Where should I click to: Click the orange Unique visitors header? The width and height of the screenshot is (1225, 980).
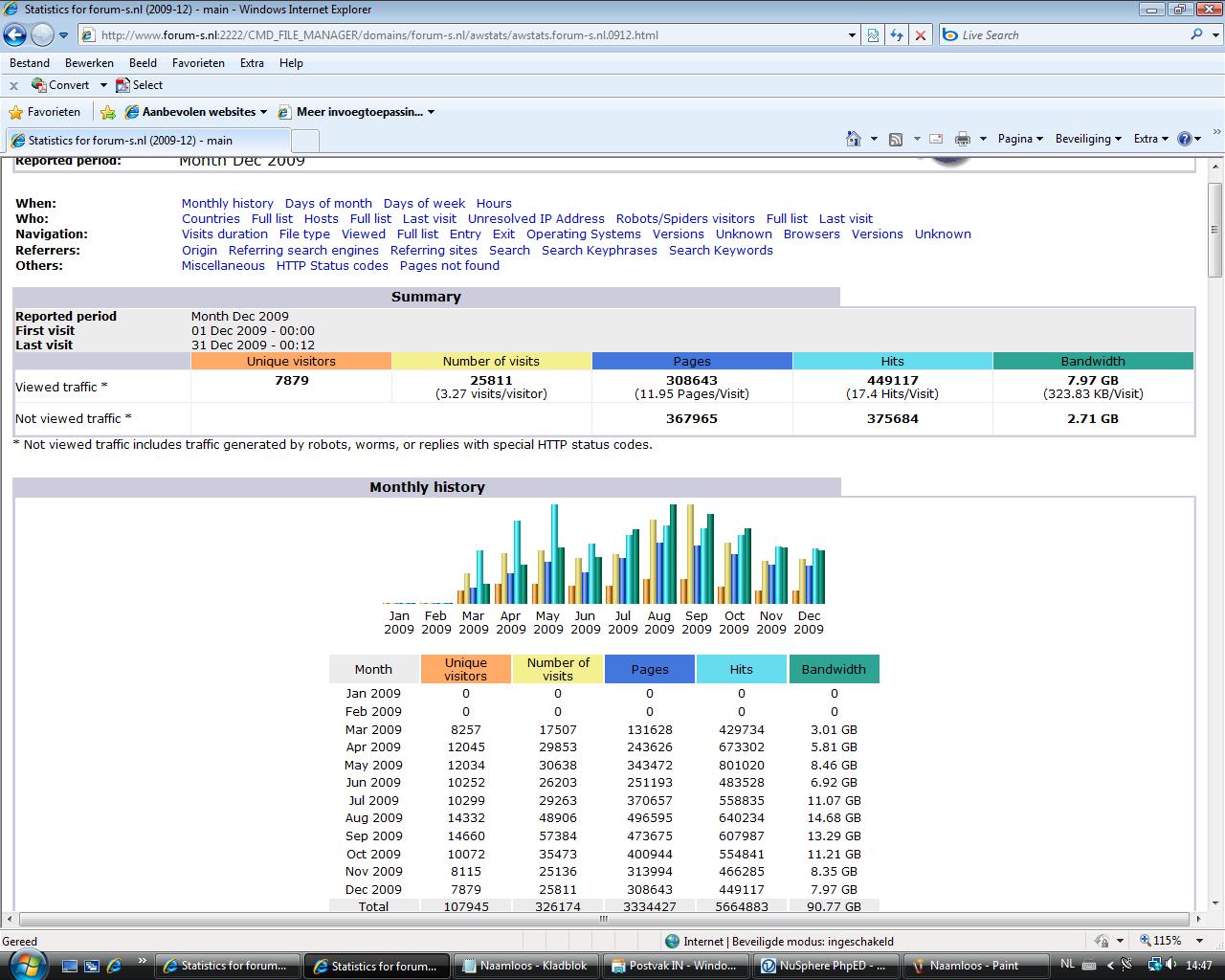[x=291, y=361]
